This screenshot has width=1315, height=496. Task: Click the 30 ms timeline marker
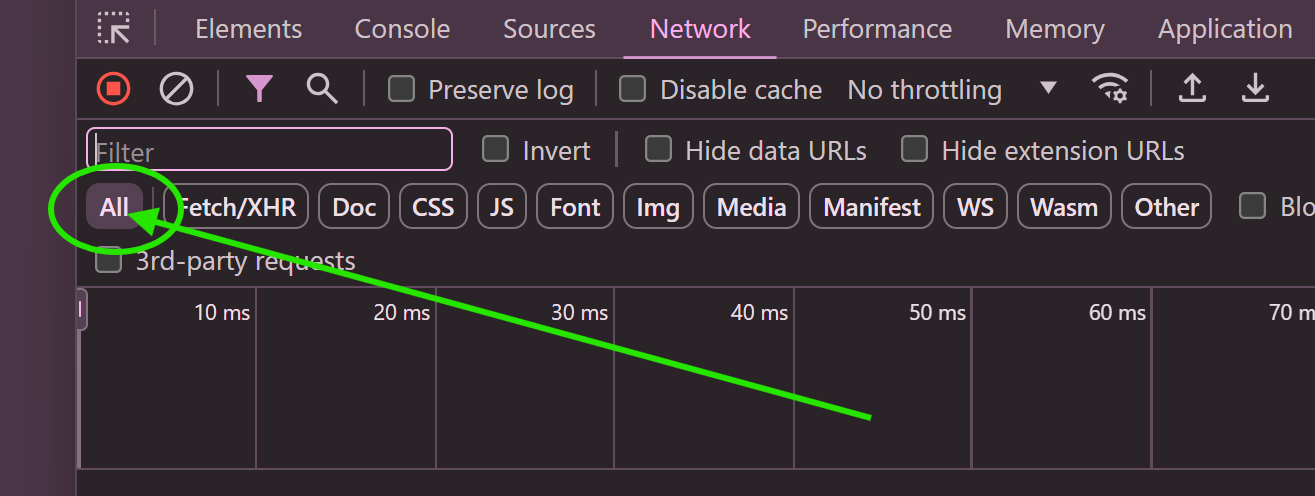(x=579, y=313)
